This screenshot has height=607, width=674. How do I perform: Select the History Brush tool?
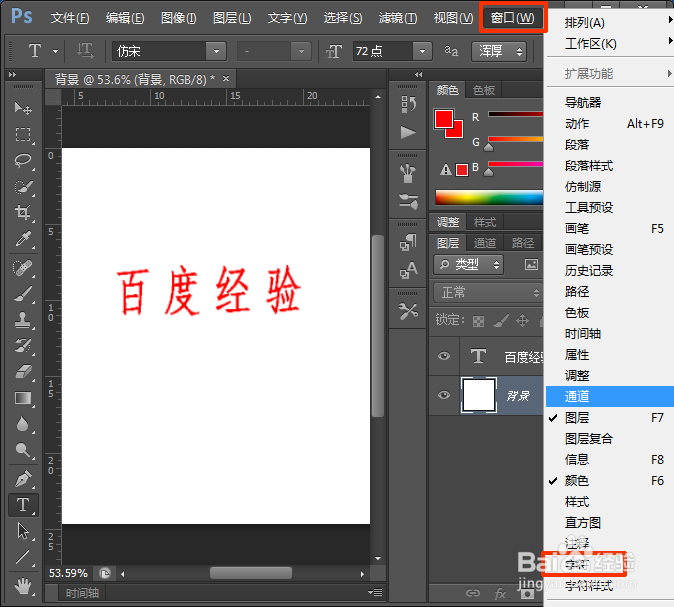point(23,346)
